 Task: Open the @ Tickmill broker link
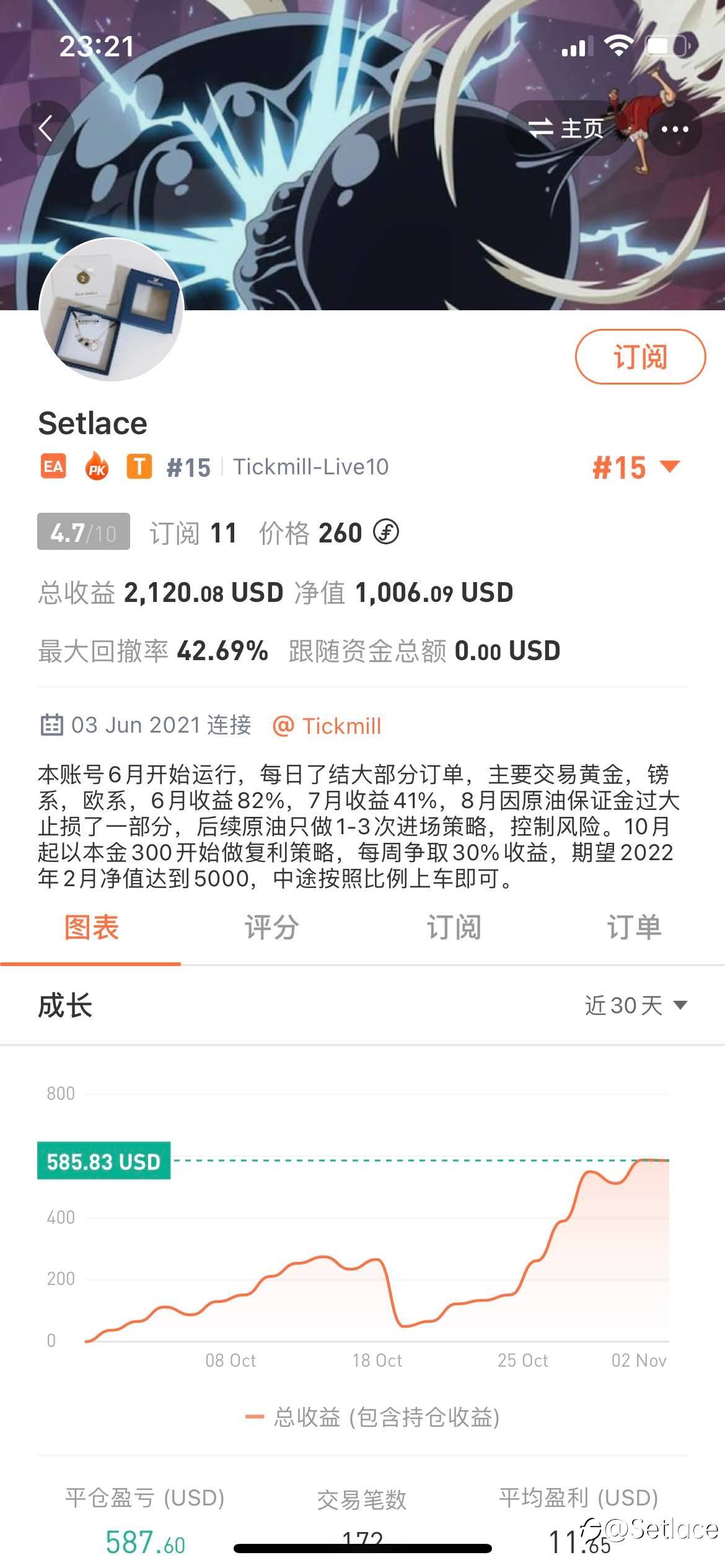[x=327, y=725]
